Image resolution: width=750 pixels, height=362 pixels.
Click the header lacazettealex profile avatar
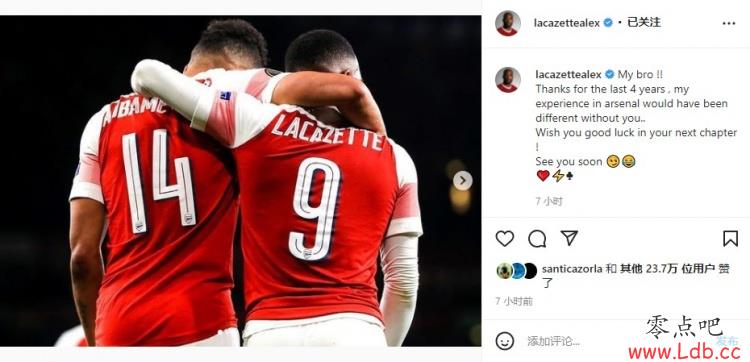coord(507,23)
